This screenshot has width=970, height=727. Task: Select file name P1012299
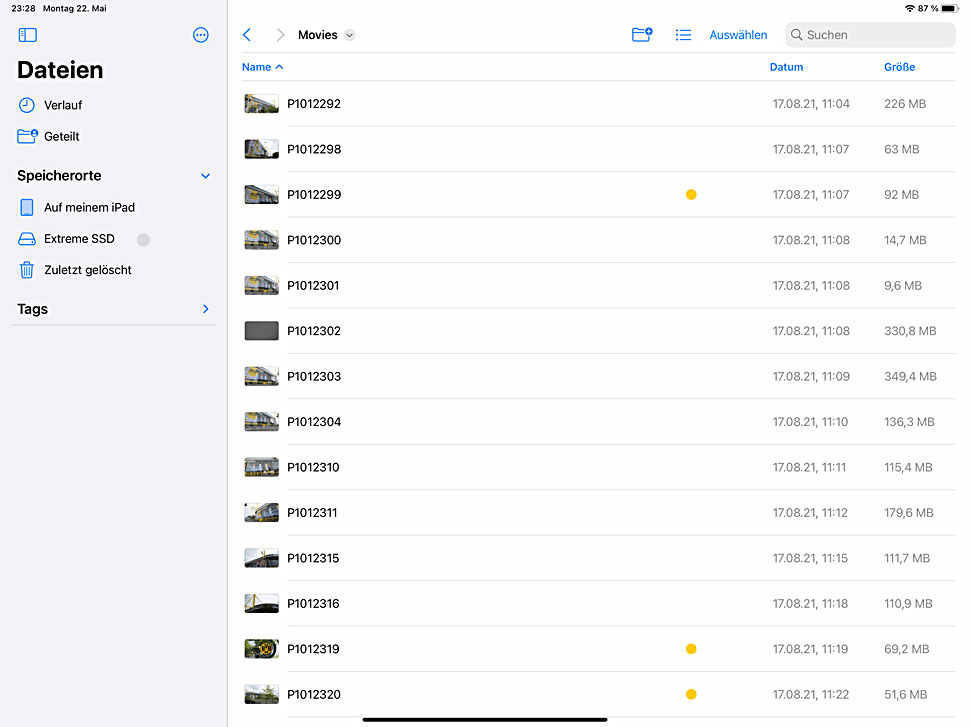click(314, 195)
